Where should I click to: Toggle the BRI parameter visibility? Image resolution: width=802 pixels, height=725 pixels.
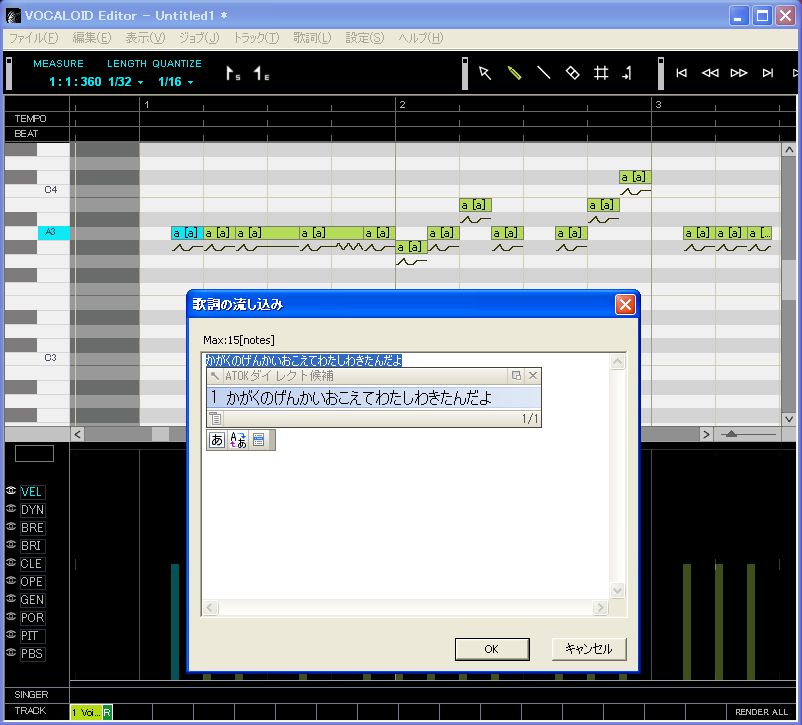pyautogui.click(x=11, y=544)
